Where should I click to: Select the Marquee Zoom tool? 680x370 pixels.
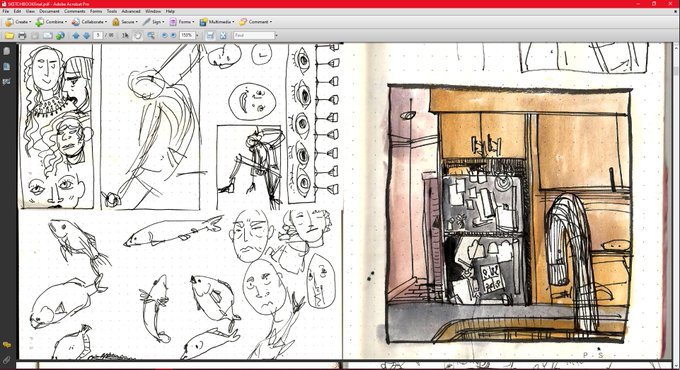(x=151, y=36)
